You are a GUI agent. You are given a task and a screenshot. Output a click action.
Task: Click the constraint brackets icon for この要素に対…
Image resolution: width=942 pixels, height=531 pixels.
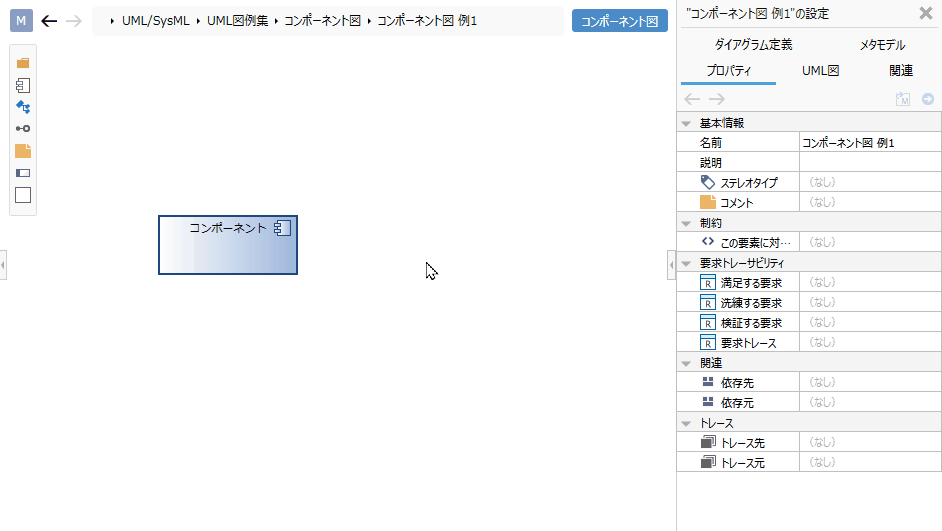[x=708, y=241]
